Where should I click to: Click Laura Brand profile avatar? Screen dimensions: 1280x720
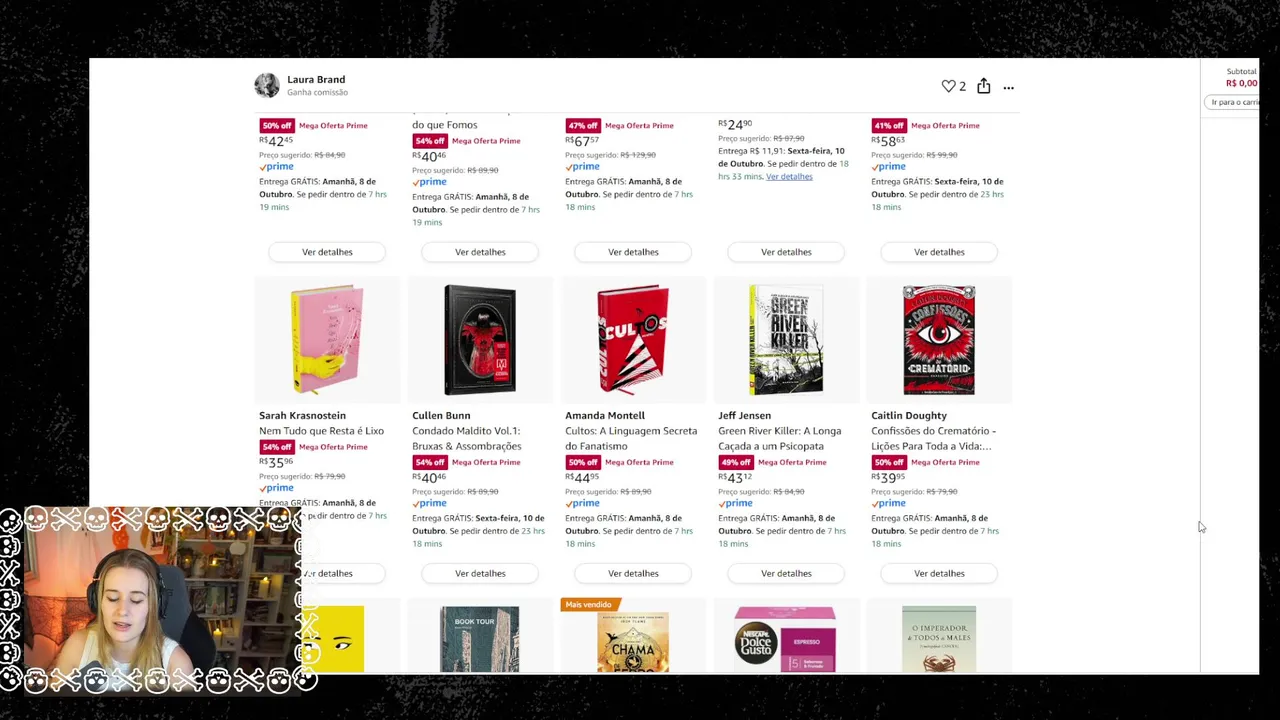(x=267, y=86)
